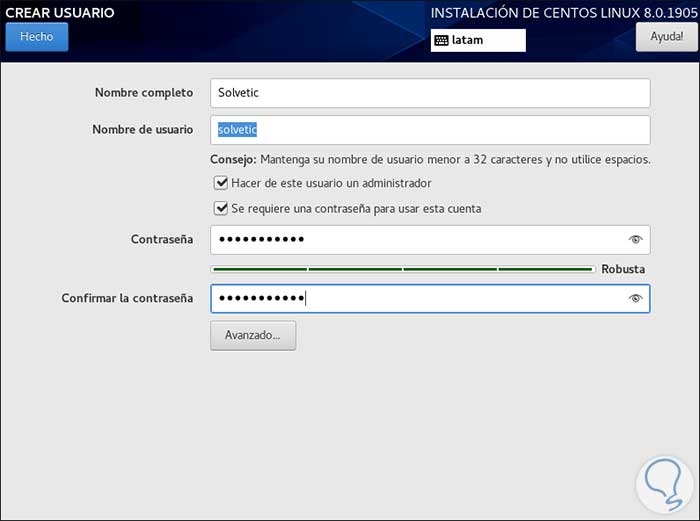Reveal Confirmar la contraseña text via eye icon

pos(635,298)
